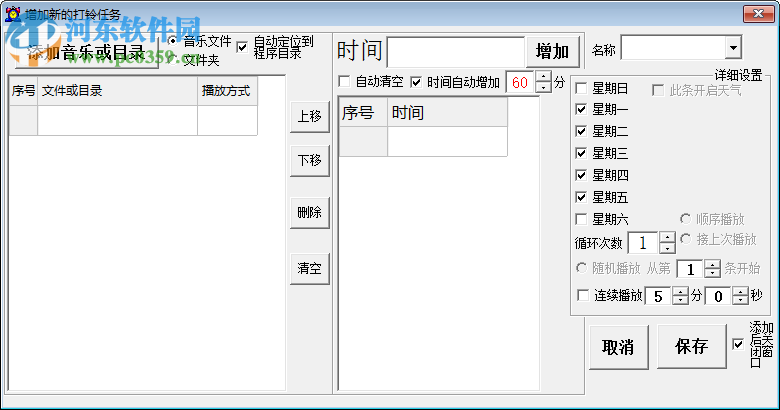The image size is (780, 410).
Task: Click the 取消 button
Action: pos(619,347)
